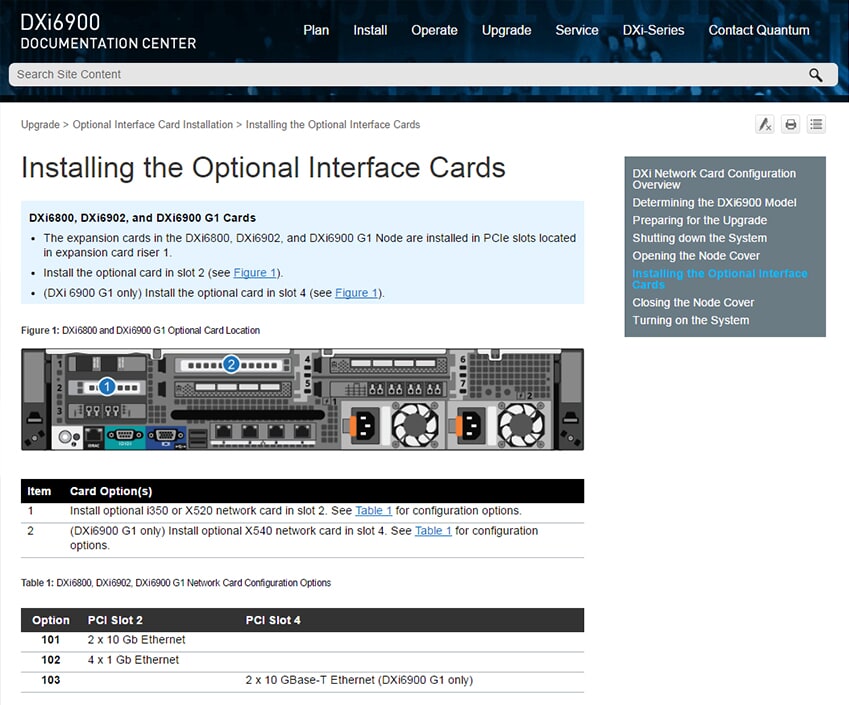Click the search magnifying glass icon
Viewport: 849px width, 705px height.
coord(816,75)
